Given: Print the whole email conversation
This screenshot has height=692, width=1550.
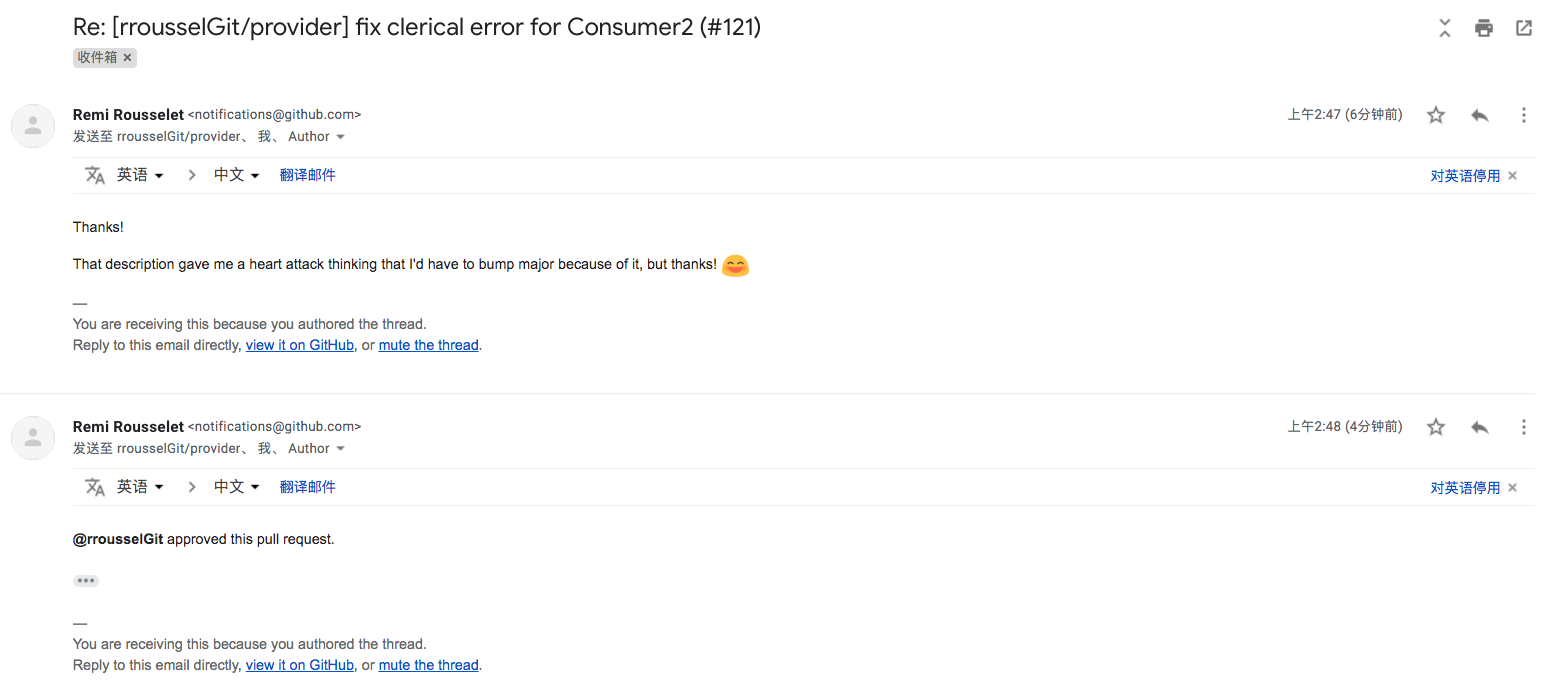Looking at the screenshot, I should [1484, 28].
